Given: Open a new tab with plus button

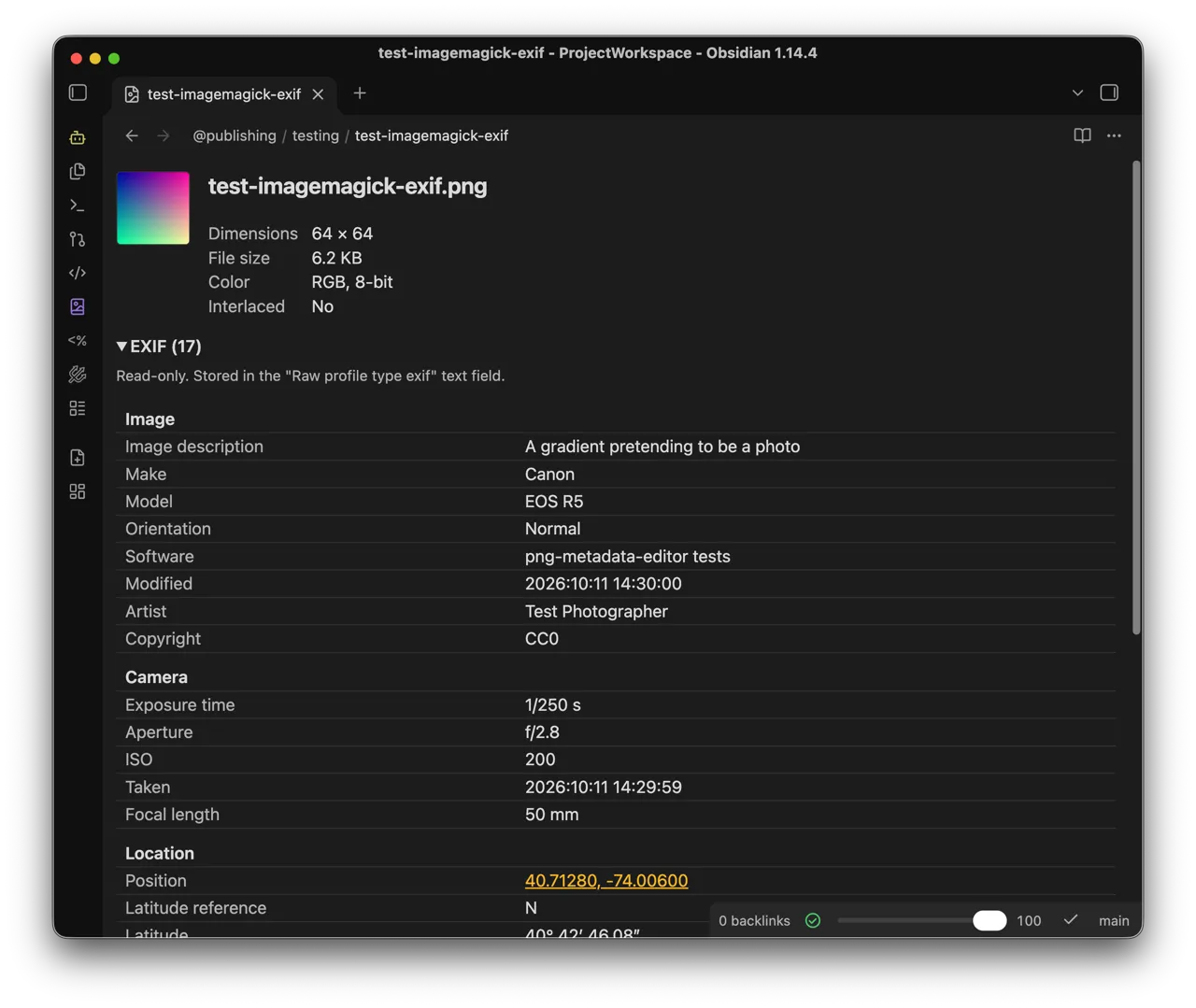Looking at the screenshot, I should point(360,92).
